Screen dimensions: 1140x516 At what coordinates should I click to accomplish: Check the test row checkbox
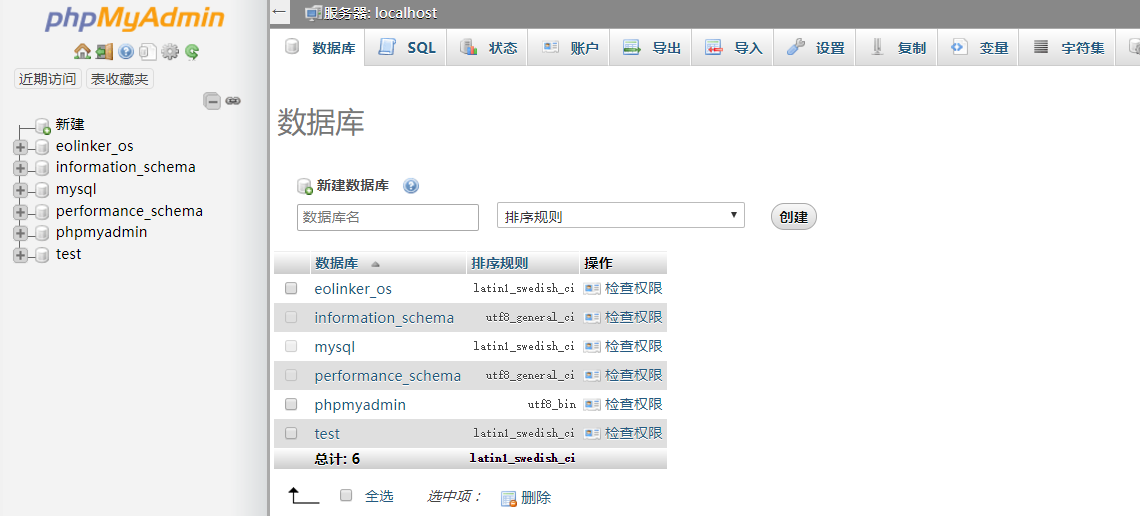(x=291, y=432)
